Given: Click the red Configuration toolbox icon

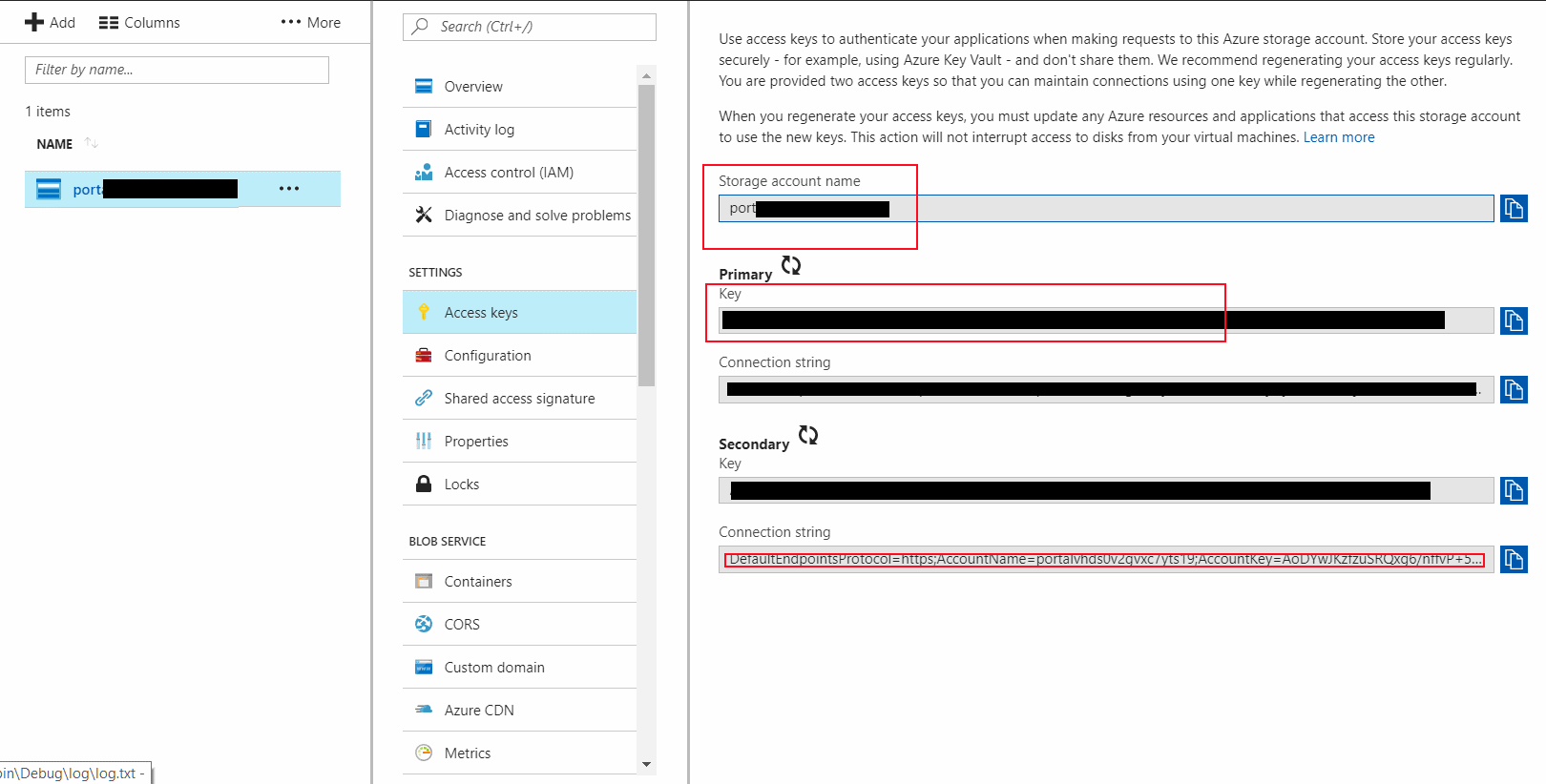Looking at the screenshot, I should tap(424, 355).
